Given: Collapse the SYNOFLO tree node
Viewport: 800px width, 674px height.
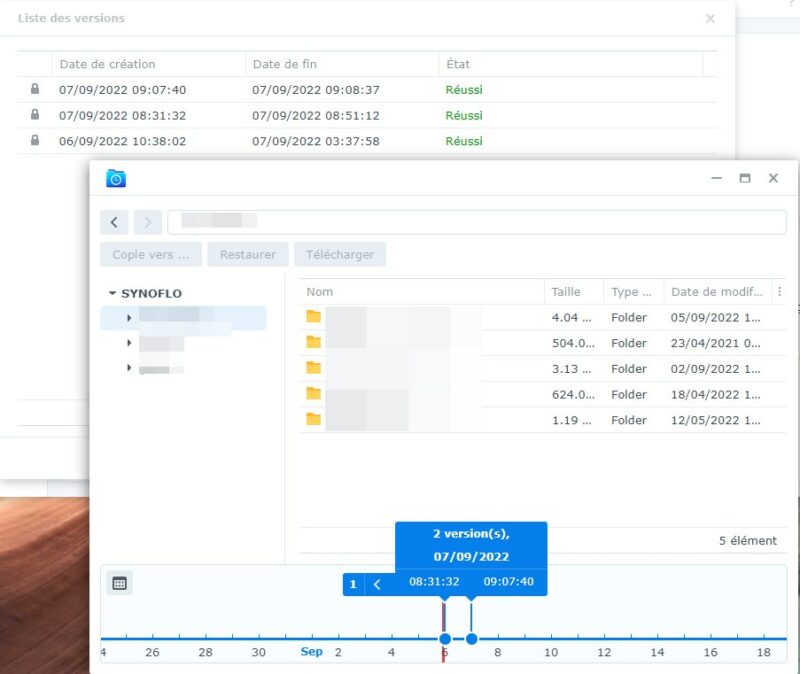Looking at the screenshot, I should click(113, 293).
